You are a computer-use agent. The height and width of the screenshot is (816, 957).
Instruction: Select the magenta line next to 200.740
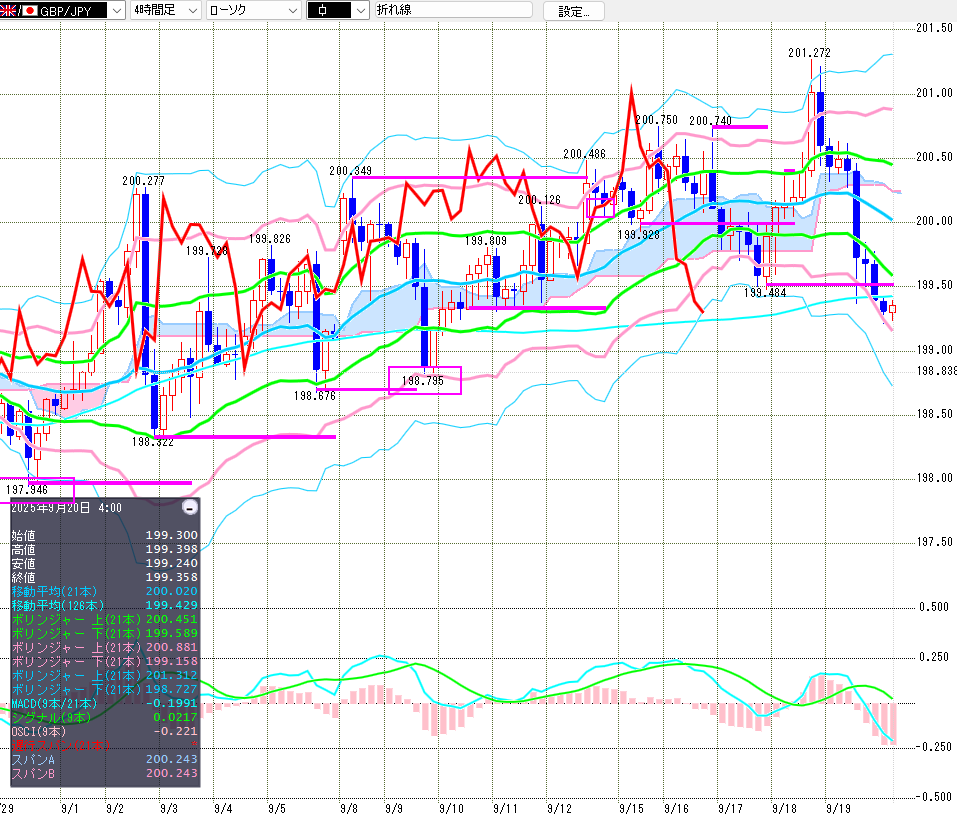click(739, 127)
